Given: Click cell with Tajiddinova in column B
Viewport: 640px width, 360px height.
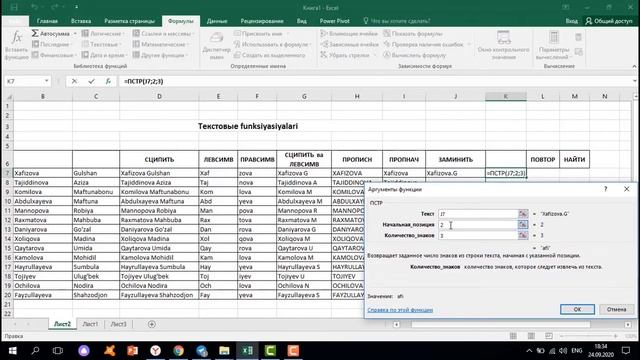Looking at the screenshot, I should coord(42,182).
